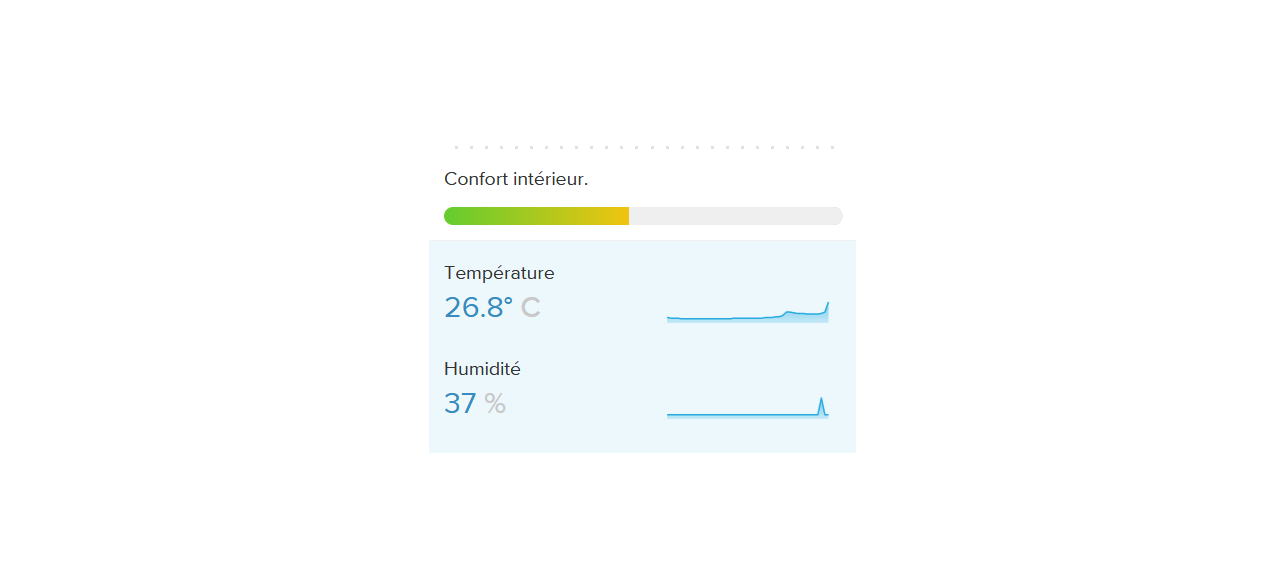Click the small bump in temperature sparkline
The image size is (1284, 588).
(x=790, y=313)
